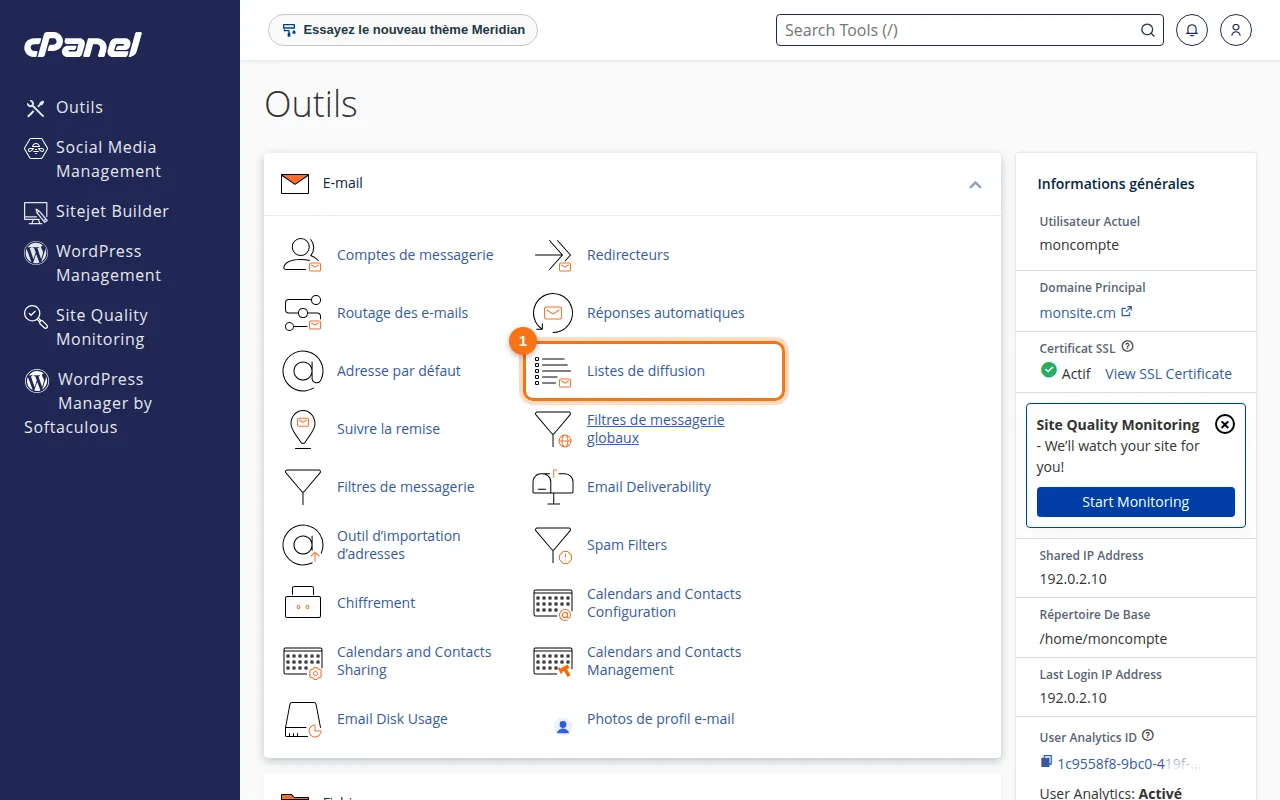Viewport: 1280px width, 800px height.
Task: Go to Outils in the sidebar
Action: [64, 107]
